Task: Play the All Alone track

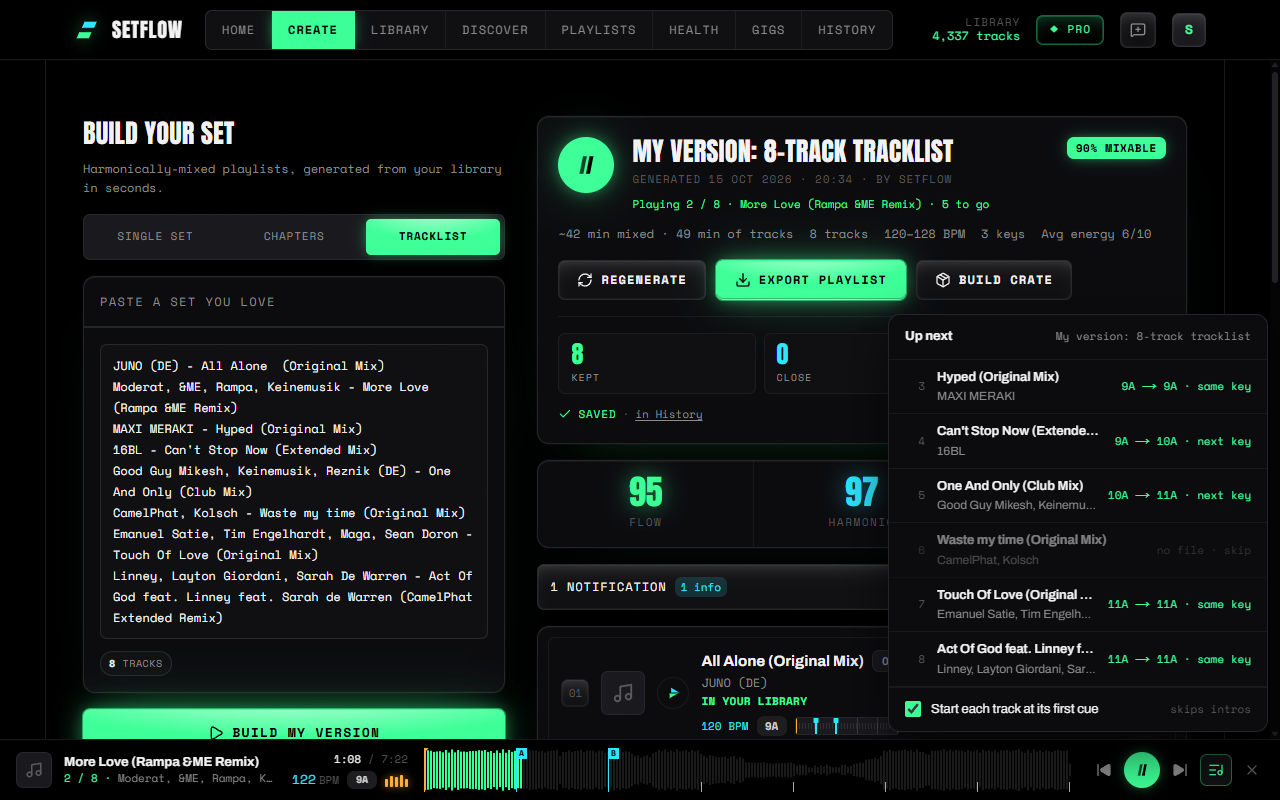Action: (673, 692)
